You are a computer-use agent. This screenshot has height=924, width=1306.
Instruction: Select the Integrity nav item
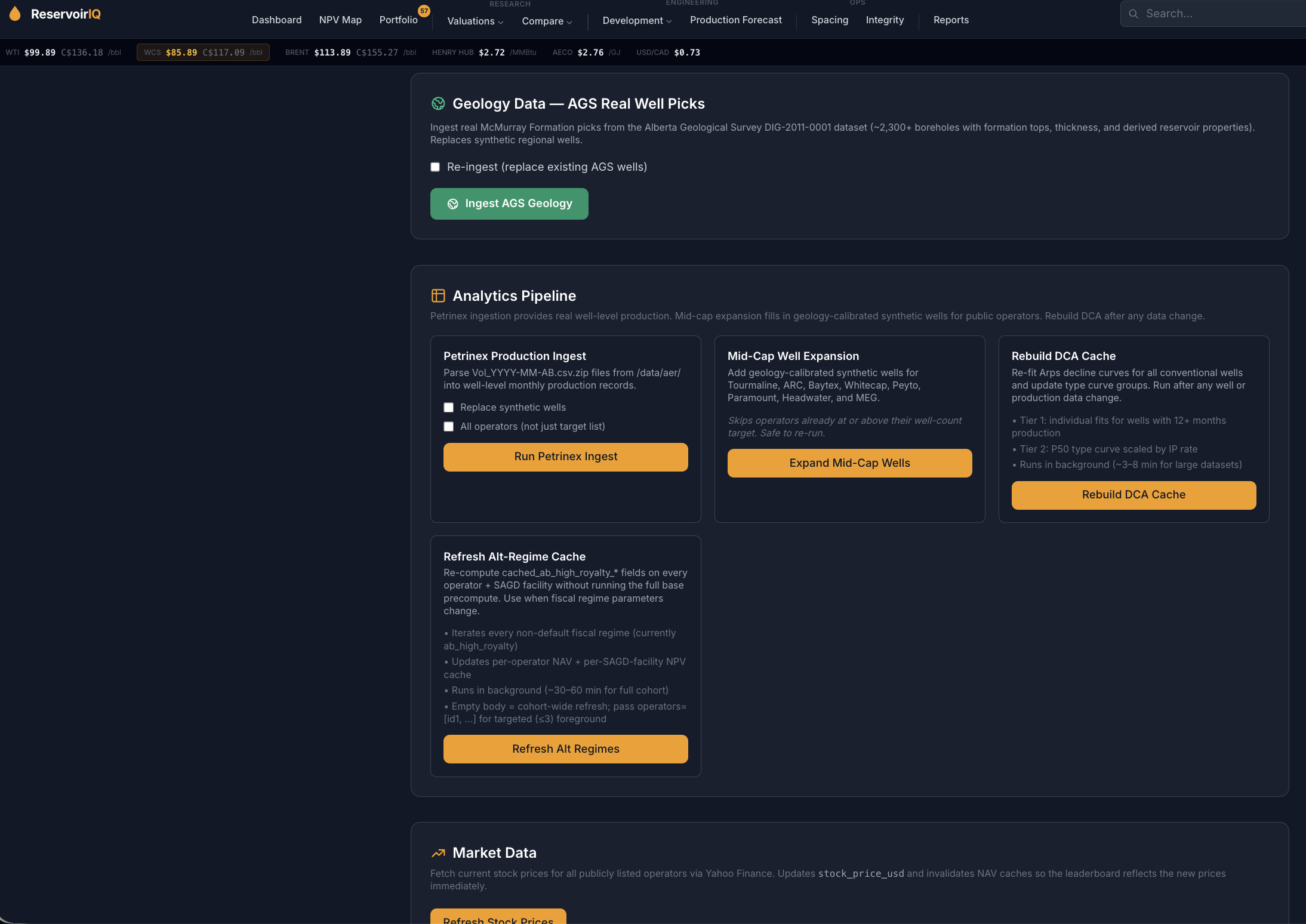pos(885,20)
